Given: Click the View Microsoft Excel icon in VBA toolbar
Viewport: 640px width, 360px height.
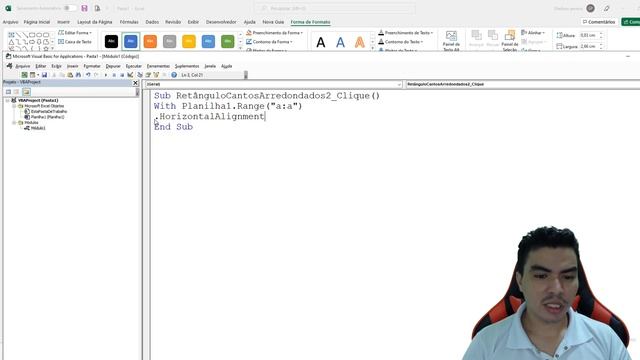Looking at the screenshot, I should tap(24, 75).
